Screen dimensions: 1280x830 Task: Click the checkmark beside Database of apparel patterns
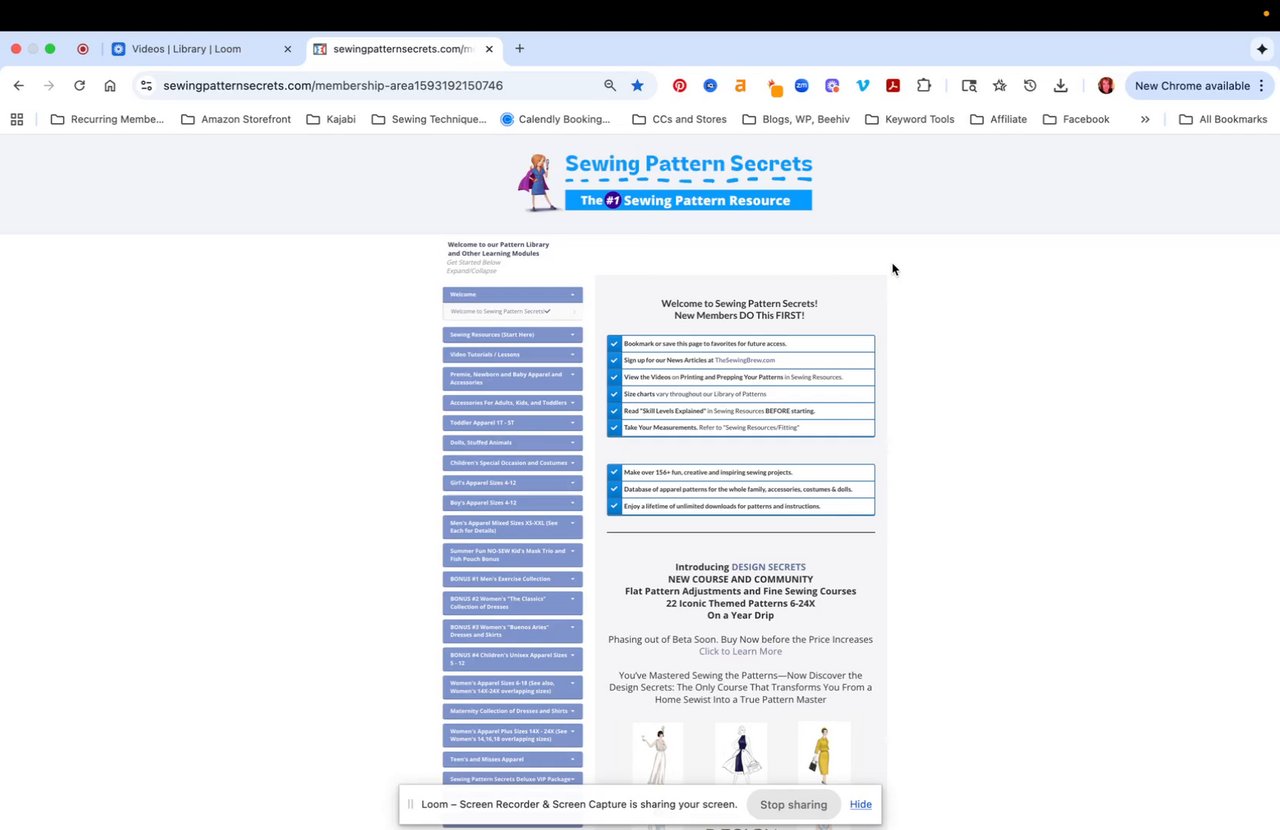point(614,489)
